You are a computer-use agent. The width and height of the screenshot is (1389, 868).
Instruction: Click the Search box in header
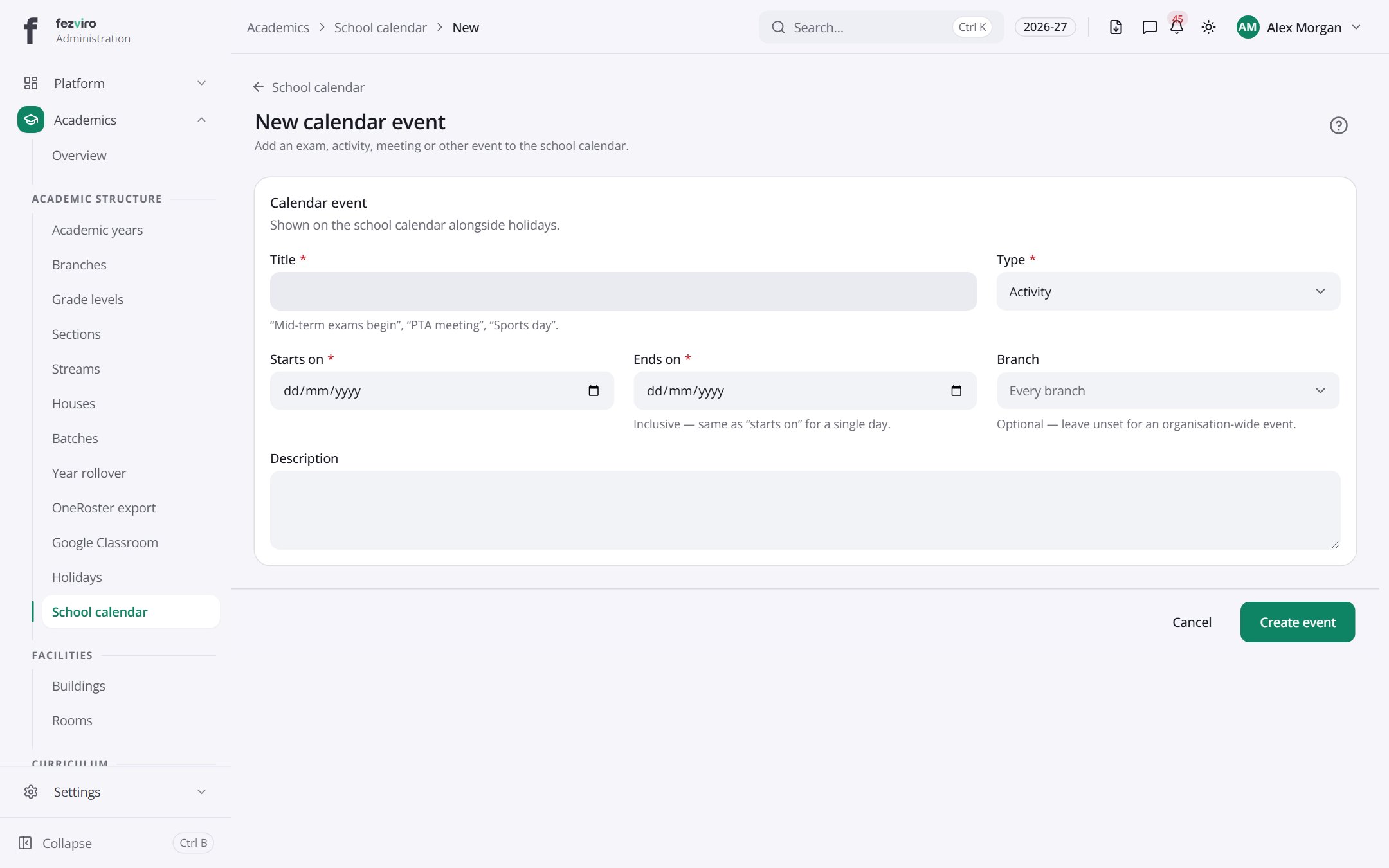[x=881, y=27]
